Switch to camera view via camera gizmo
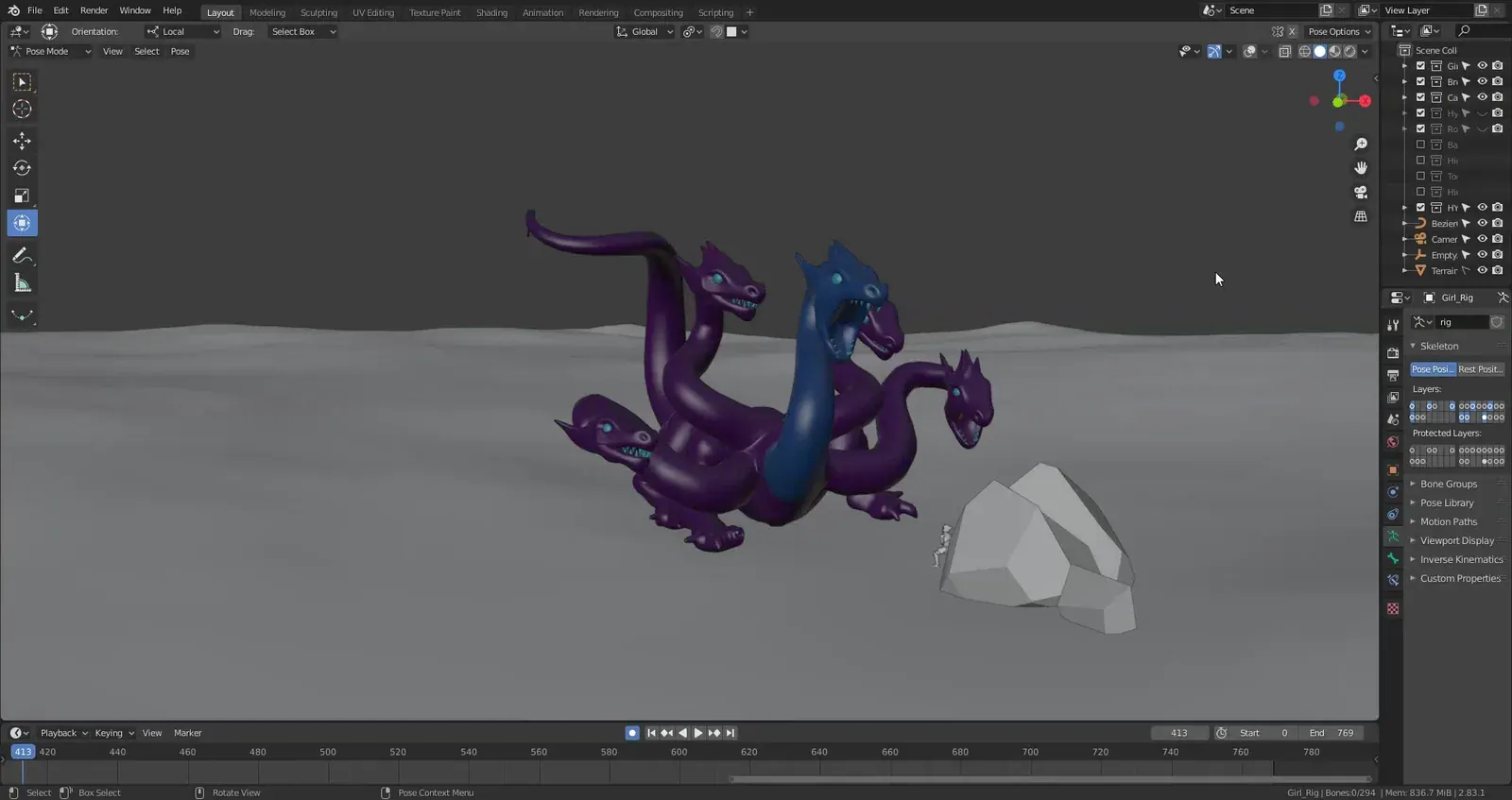The height and width of the screenshot is (800, 1512). 1361,192
